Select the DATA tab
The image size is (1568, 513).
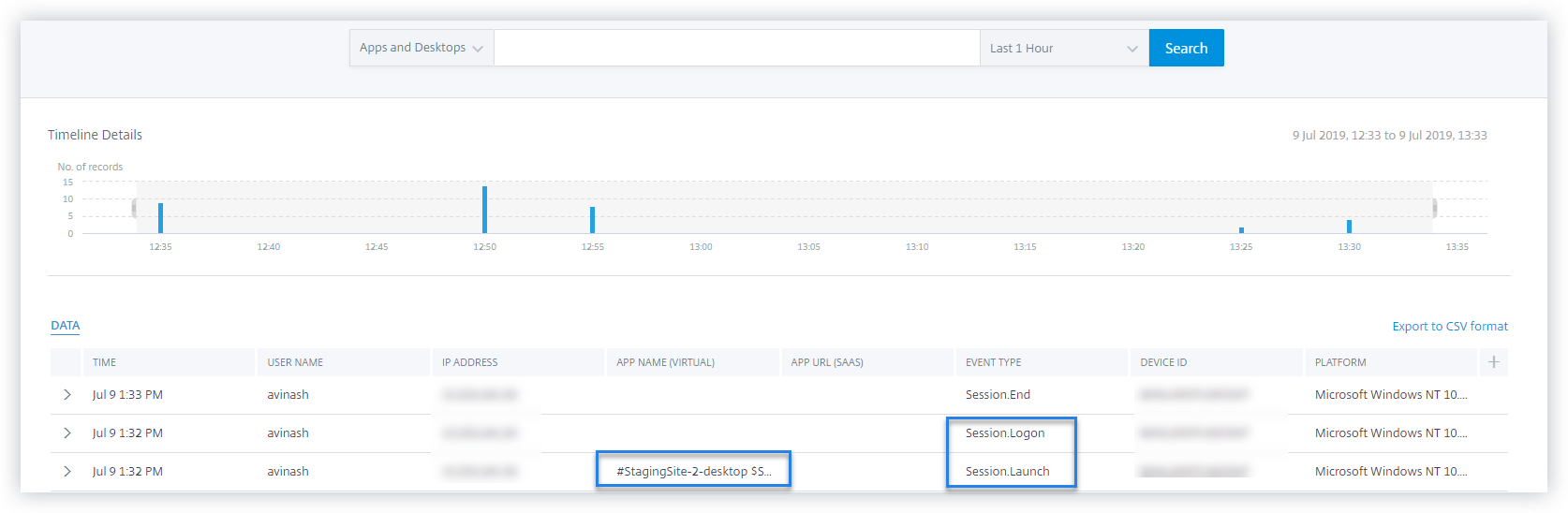click(x=66, y=326)
